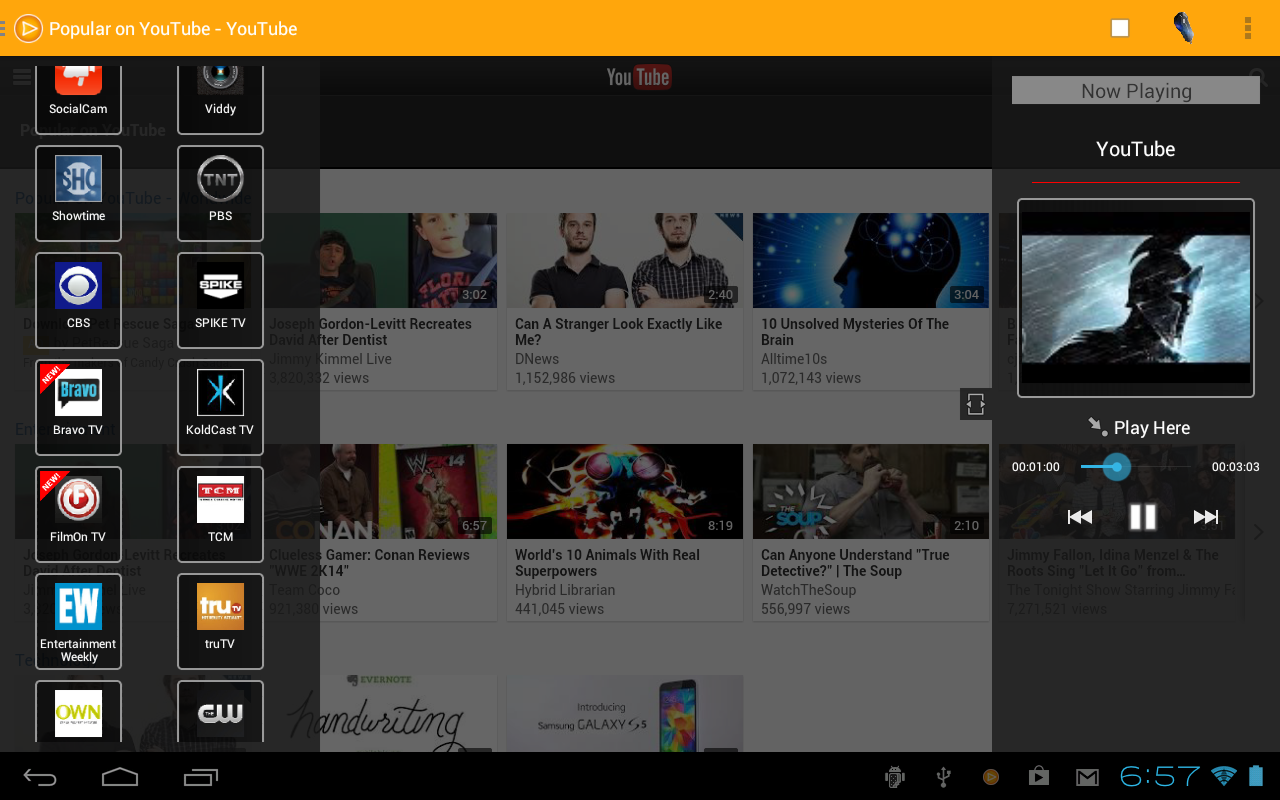This screenshot has width=1280, height=800.
Task: Click the orange play app logo
Action: 28,28
